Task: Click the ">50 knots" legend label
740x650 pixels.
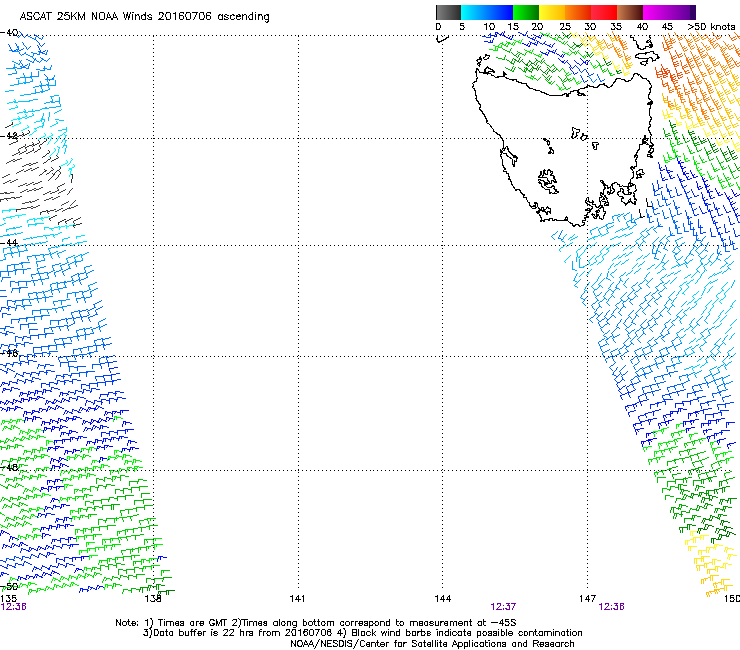Action: (x=711, y=27)
